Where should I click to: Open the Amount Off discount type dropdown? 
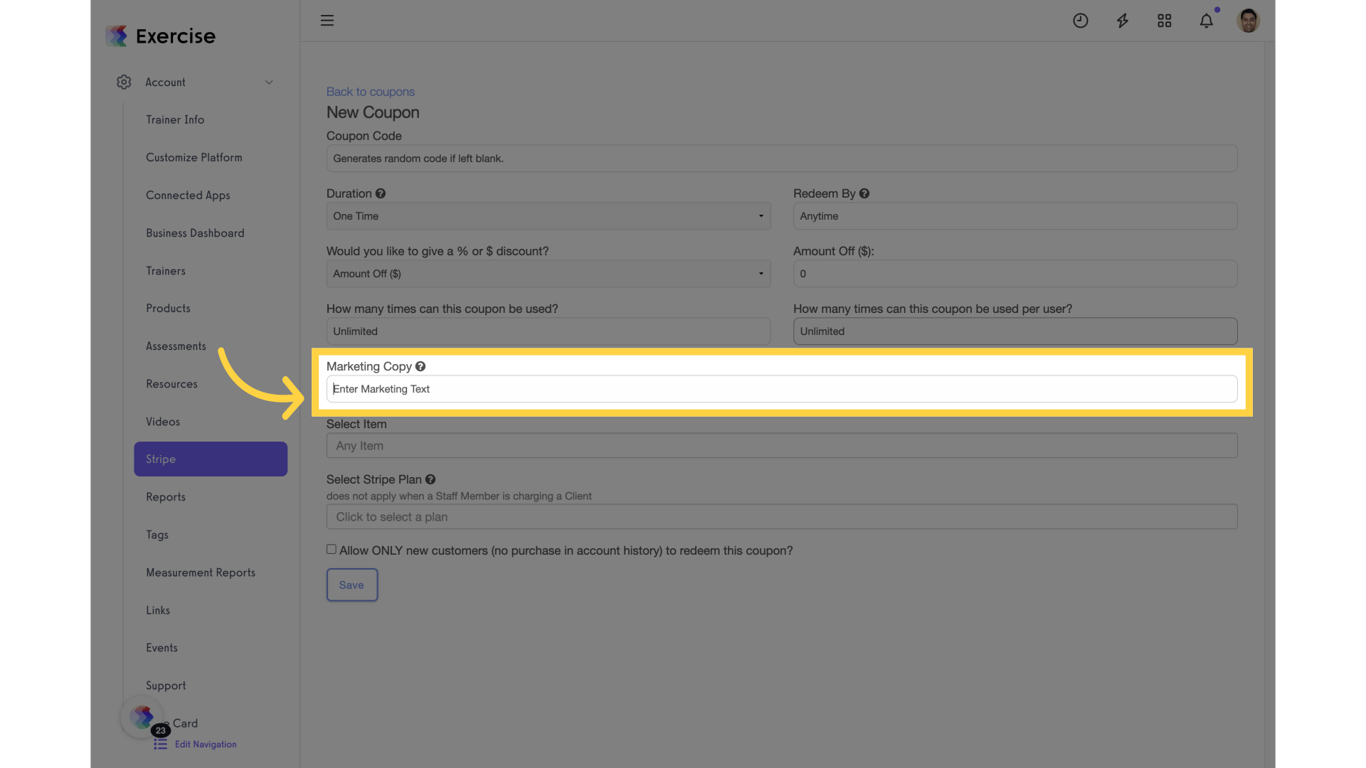[x=548, y=273]
